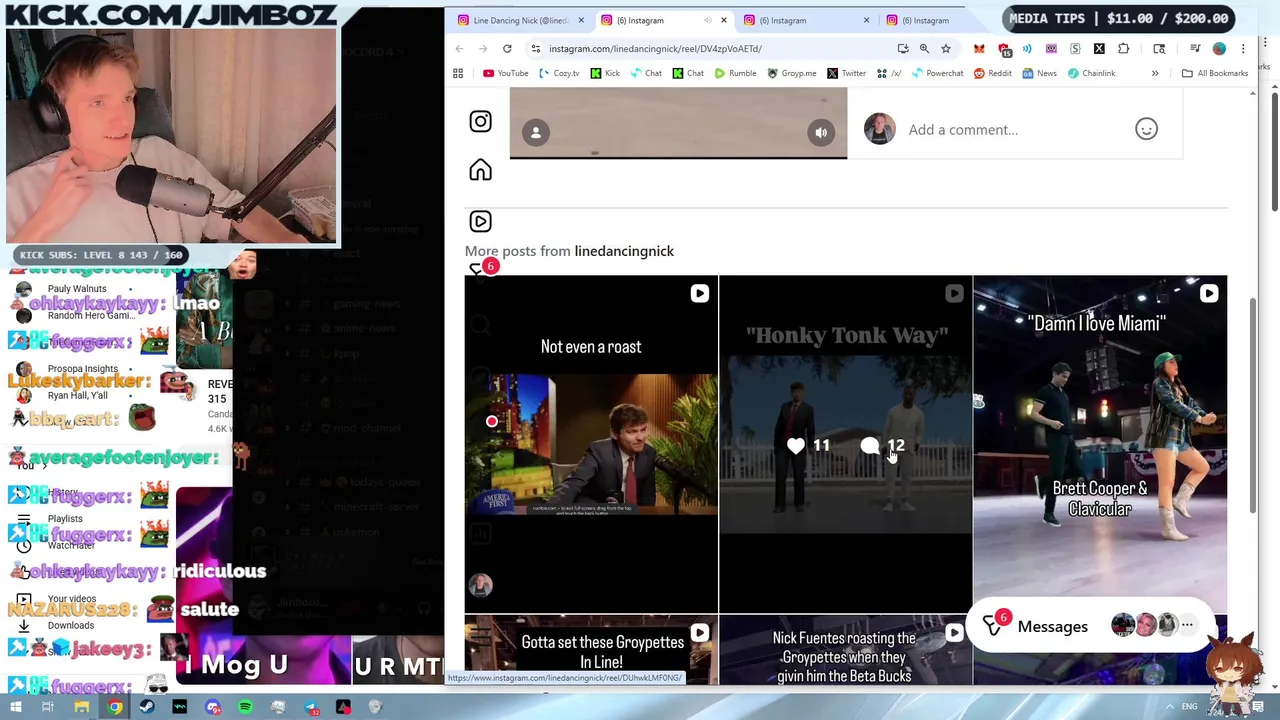
Task: Open Reels icon in Instagram sidebar
Action: click(x=480, y=221)
